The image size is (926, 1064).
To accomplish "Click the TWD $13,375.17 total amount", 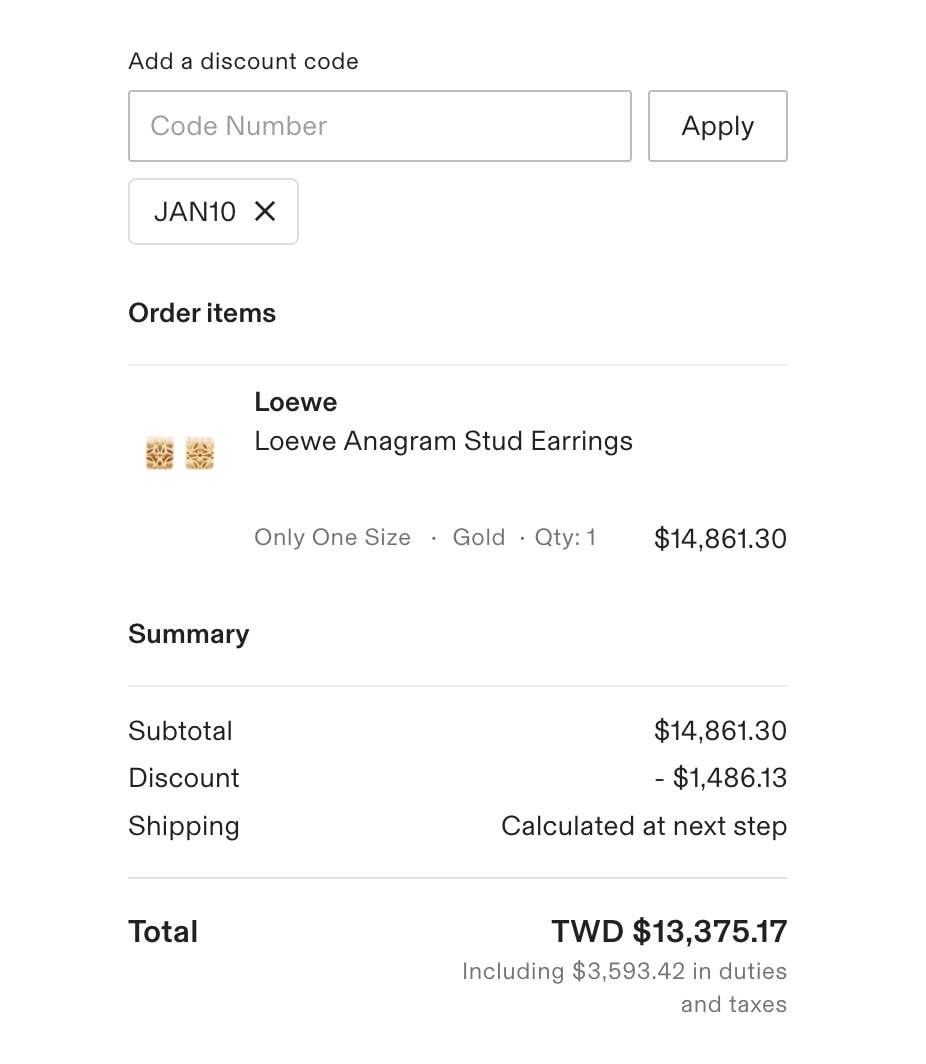I will pos(669,932).
